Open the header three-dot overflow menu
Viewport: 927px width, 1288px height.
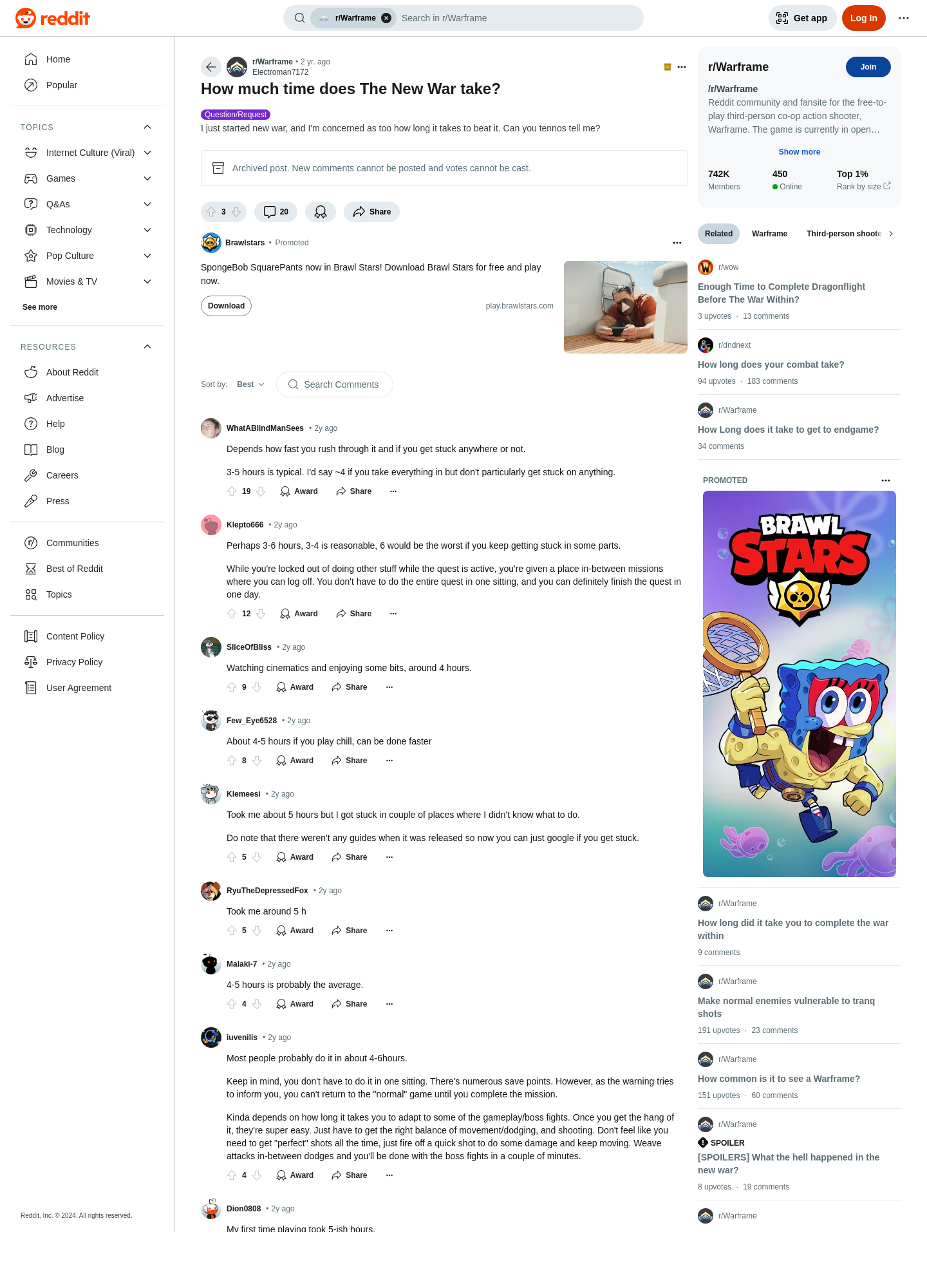pyautogui.click(x=904, y=18)
